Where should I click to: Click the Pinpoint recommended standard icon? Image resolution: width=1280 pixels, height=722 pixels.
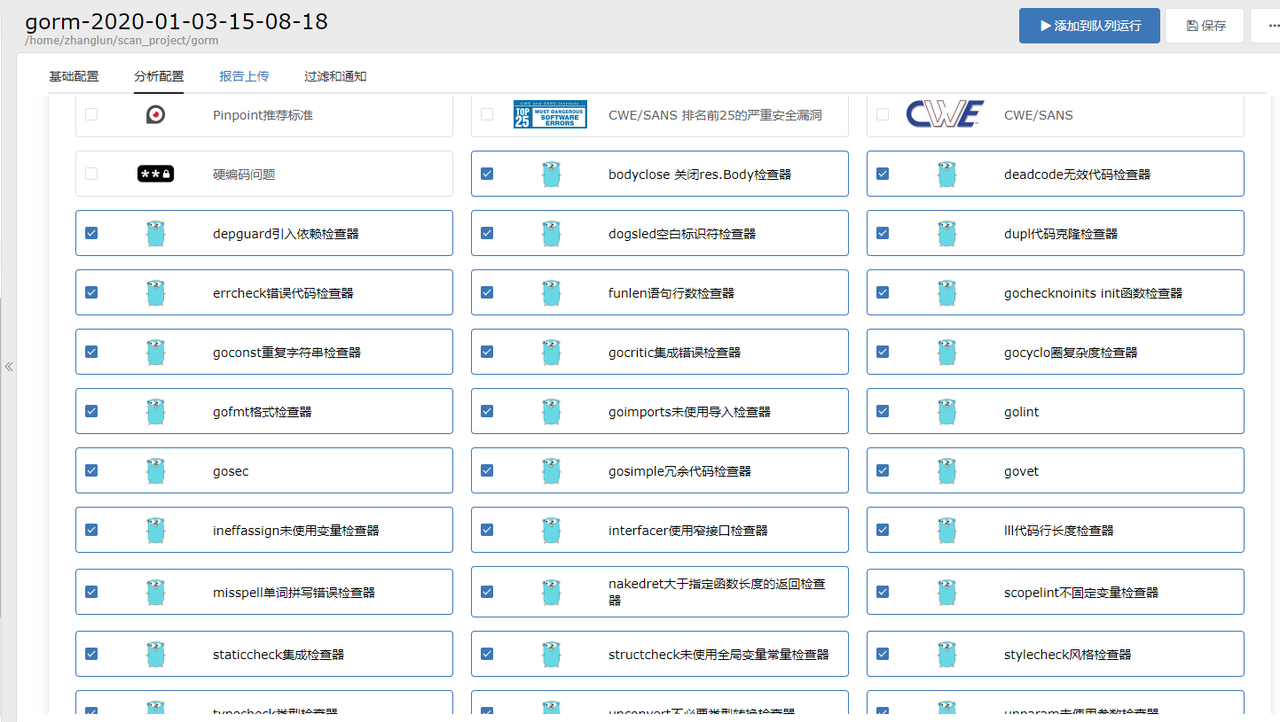(155, 115)
